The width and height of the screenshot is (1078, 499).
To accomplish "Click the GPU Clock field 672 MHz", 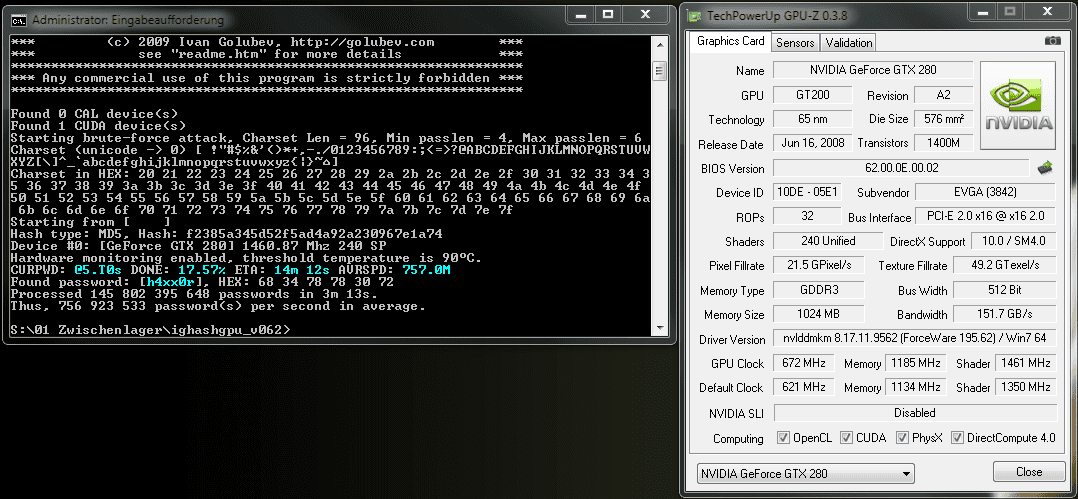I will pos(804,363).
